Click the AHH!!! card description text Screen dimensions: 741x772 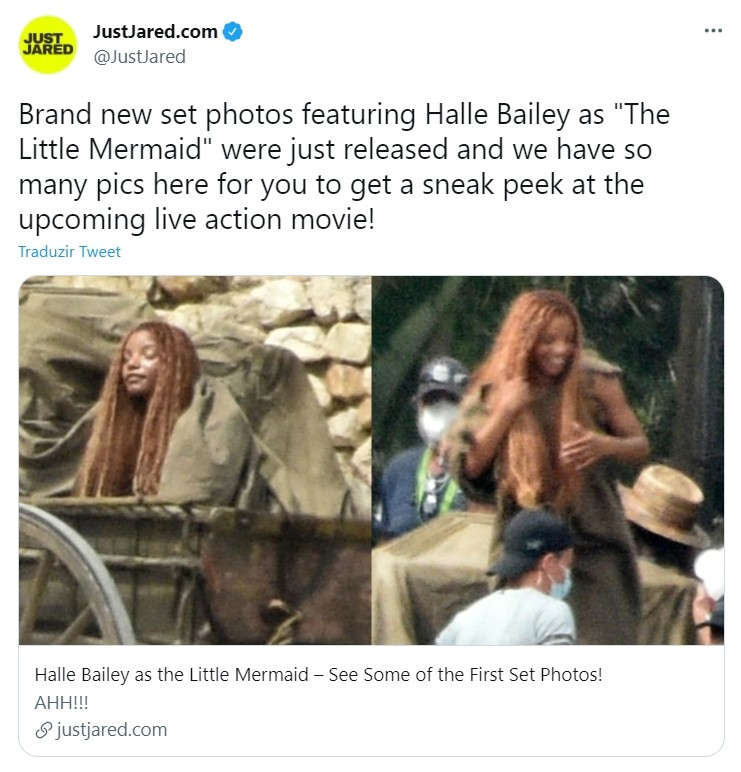tap(62, 703)
